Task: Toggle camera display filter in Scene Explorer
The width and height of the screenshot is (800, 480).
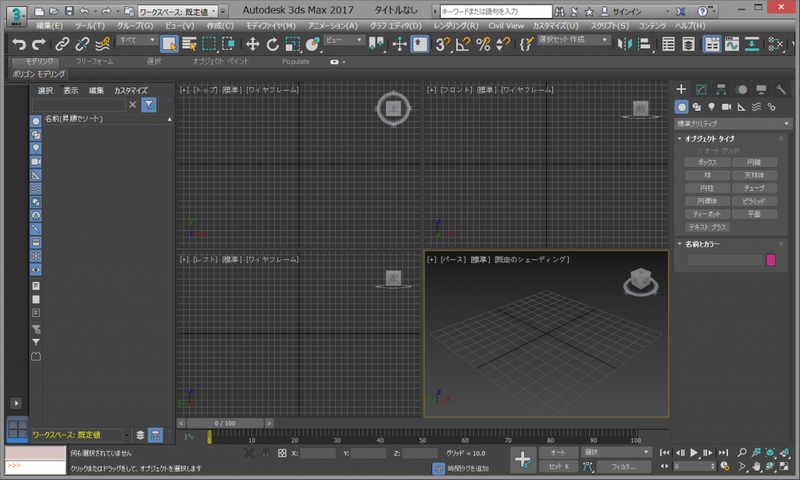Action: 36,162
